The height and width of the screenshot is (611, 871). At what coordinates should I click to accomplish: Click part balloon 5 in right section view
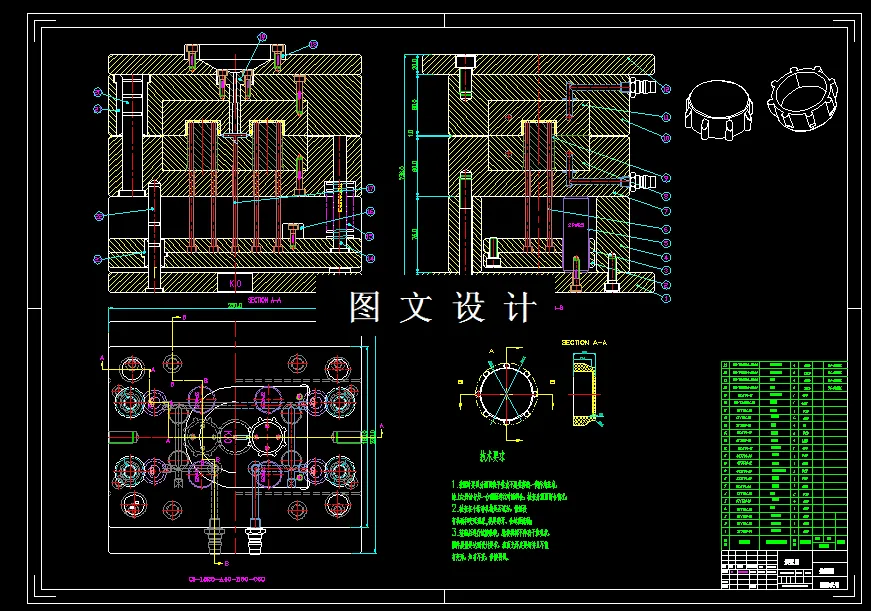coord(666,243)
